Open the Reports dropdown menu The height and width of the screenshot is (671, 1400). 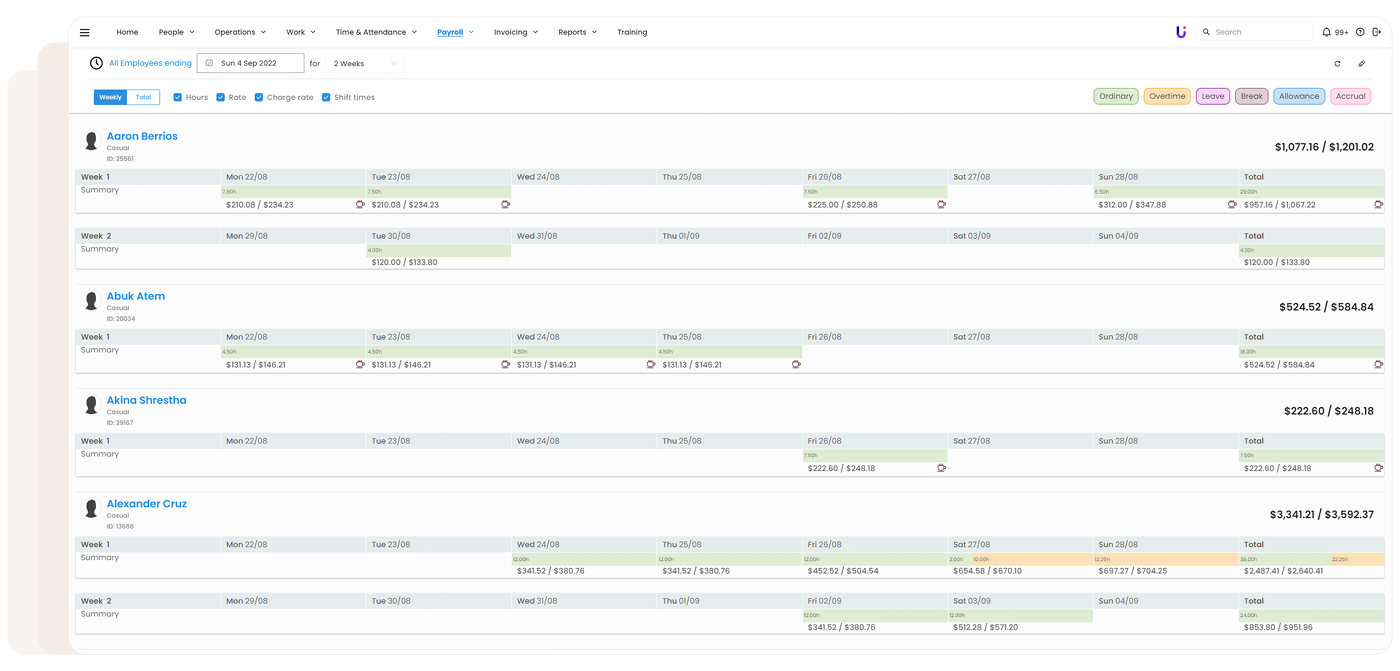pos(577,32)
